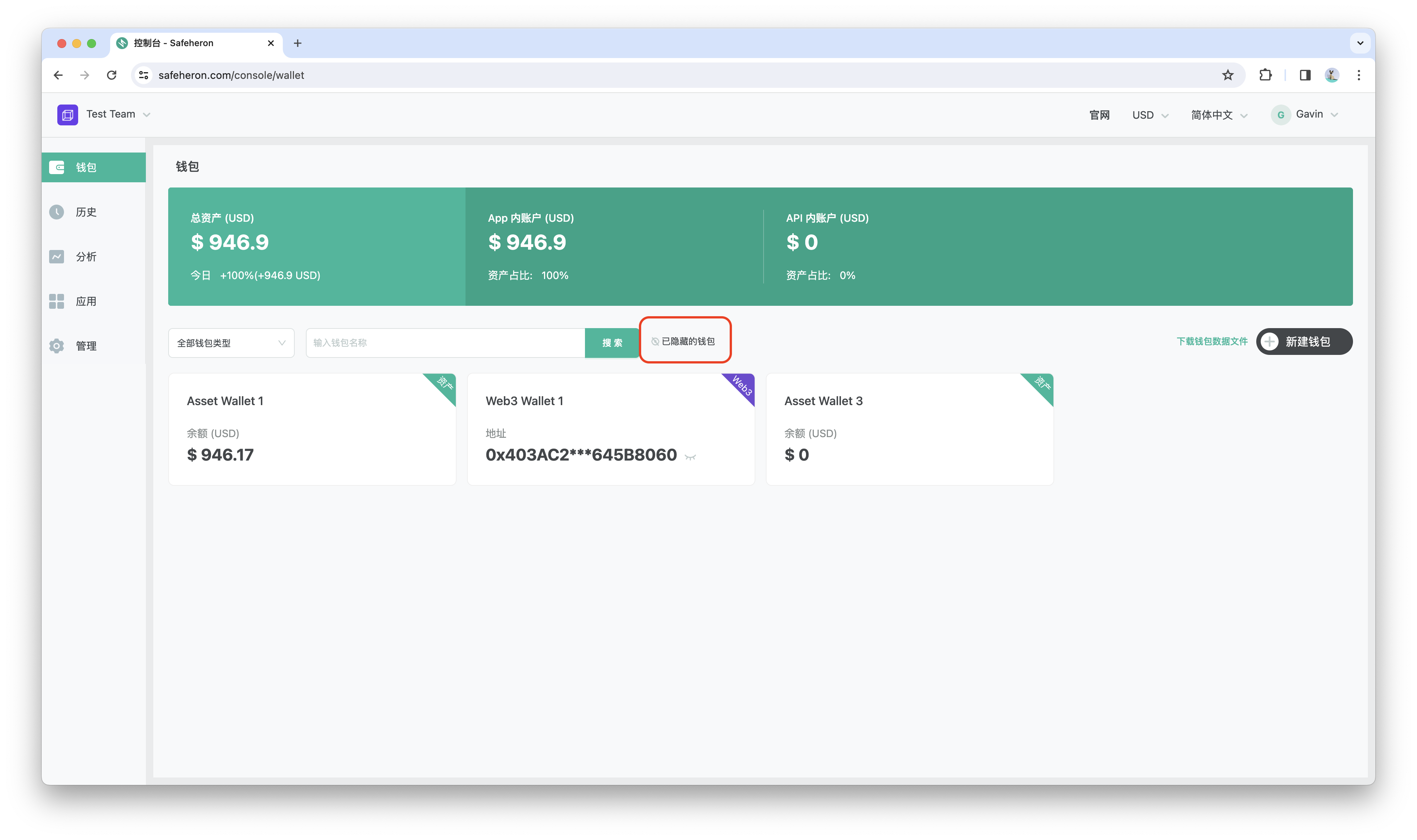Viewport: 1417px width, 840px height.
Task: Expand the 简体中文 language selector
Action: [x=1219, y=115]
